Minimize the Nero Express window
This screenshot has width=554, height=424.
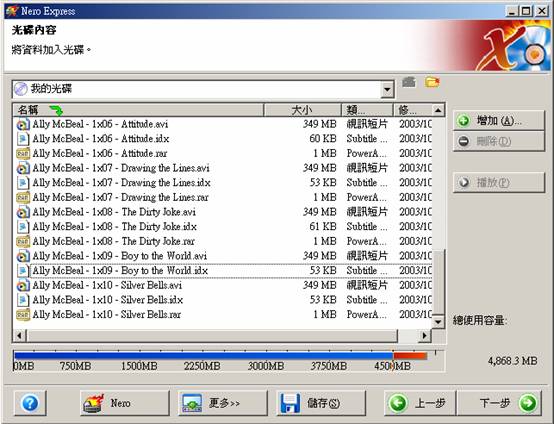click(511, 11)
